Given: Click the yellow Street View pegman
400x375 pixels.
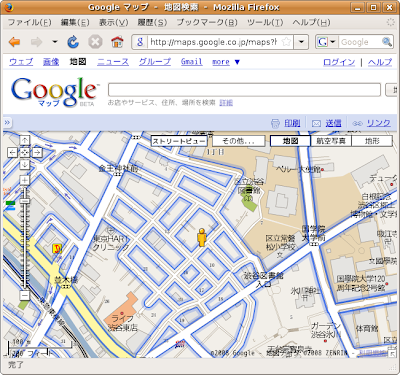Looking at the screenshot, I should coord(201,237).
